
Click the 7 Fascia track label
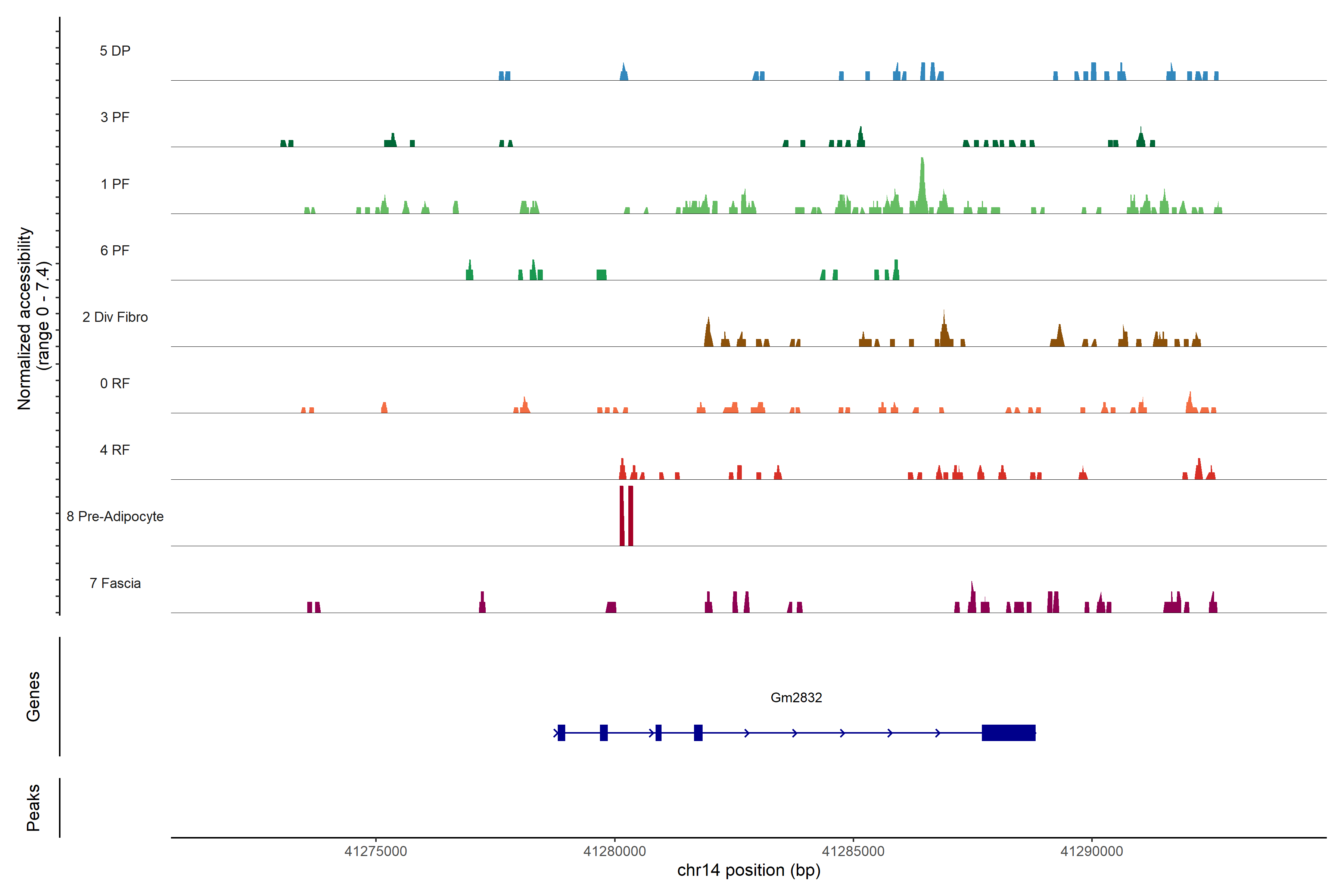click(115, 583)
